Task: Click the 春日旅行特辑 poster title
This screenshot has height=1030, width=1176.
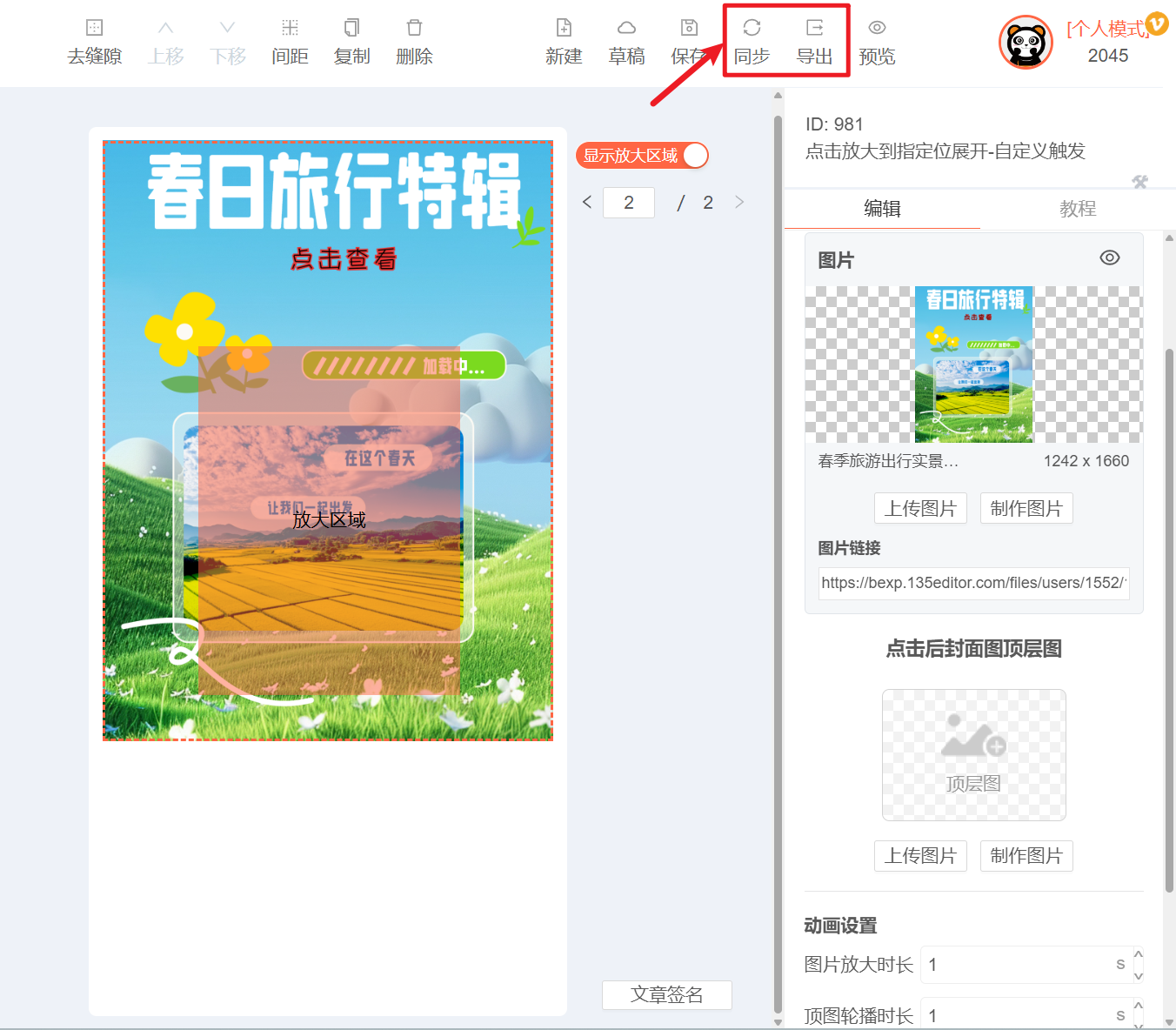Action: 333,191
